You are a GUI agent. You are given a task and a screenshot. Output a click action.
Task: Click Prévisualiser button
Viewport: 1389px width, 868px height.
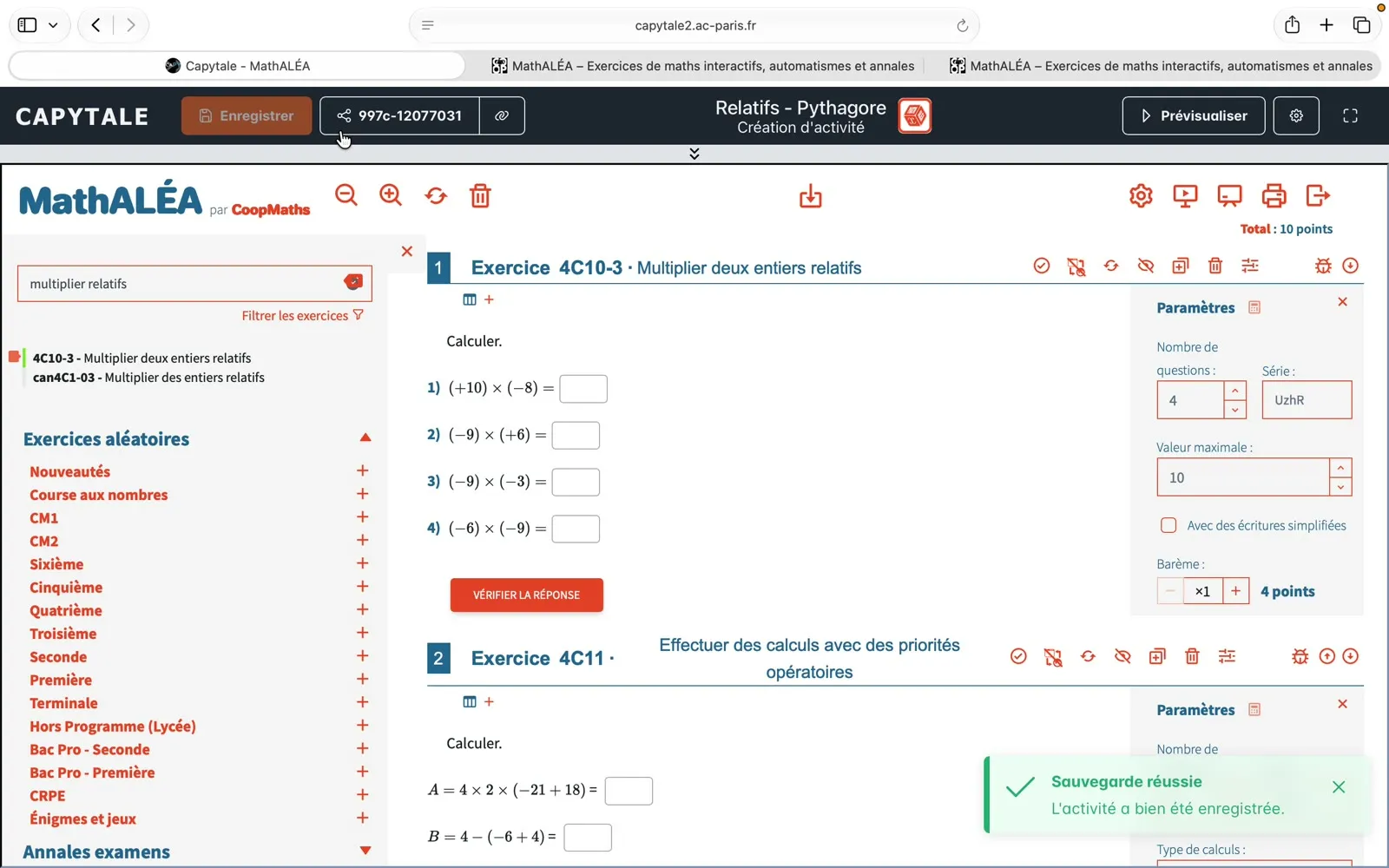click(x=1194, y=115)
